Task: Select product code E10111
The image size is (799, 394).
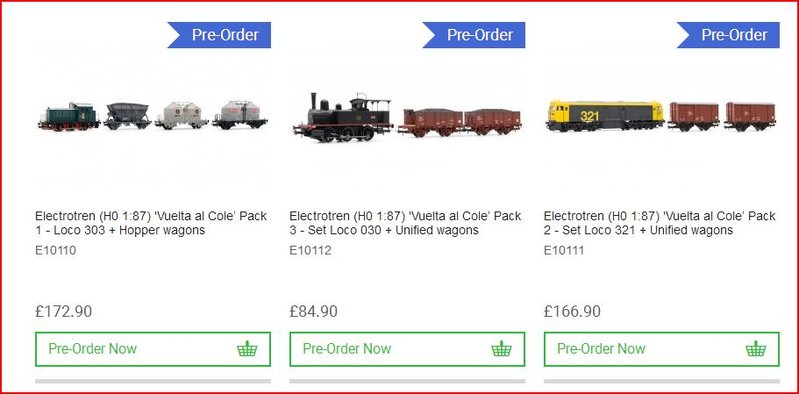Action: [564, 251]
